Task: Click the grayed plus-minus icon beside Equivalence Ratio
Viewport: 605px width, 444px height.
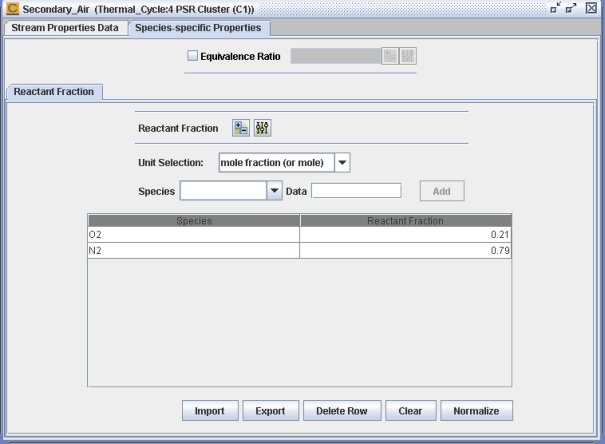Action: click(x=390, y=56)
